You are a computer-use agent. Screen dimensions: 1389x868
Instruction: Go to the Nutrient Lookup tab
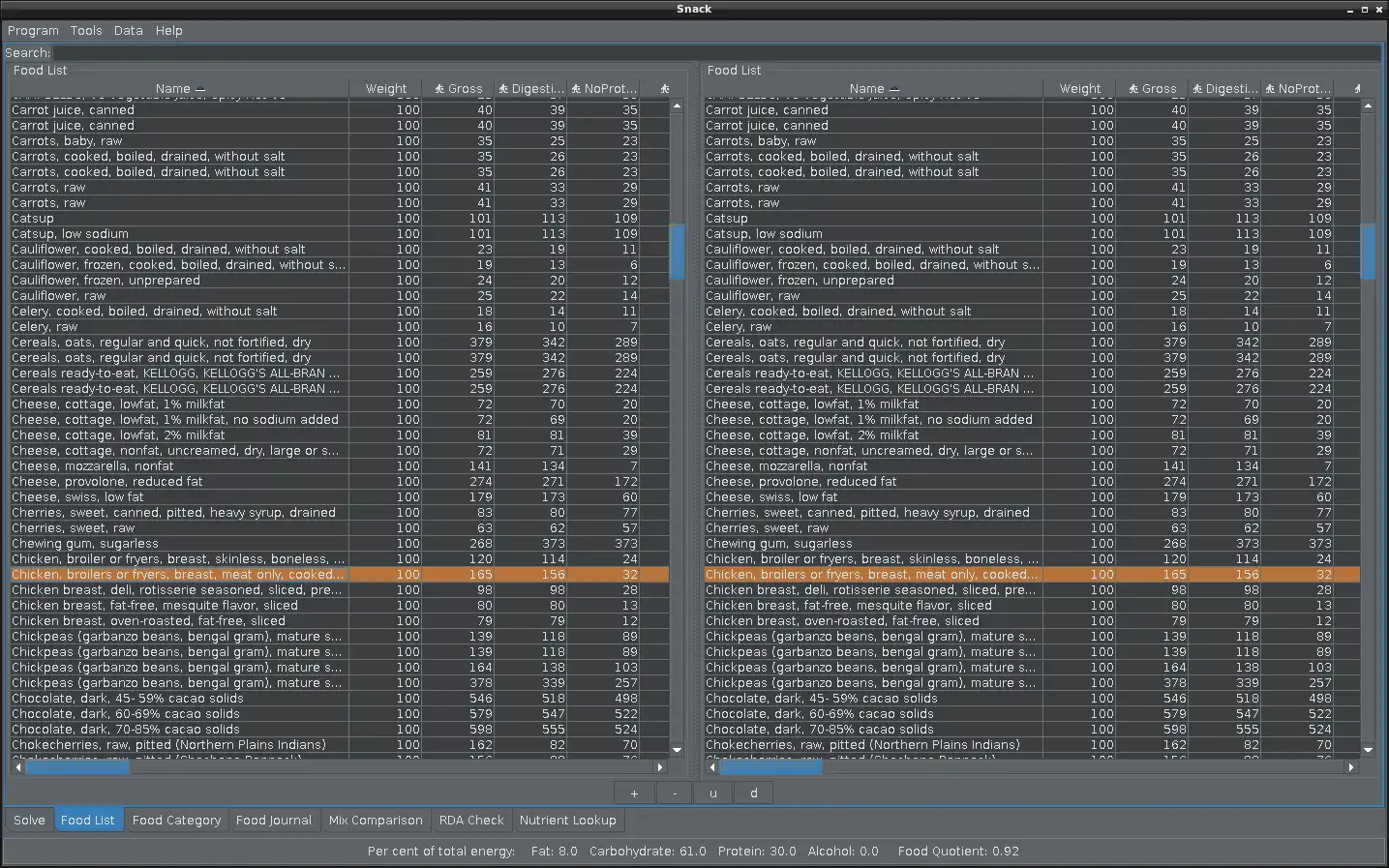pyautogui.click(x=567, y=821)
